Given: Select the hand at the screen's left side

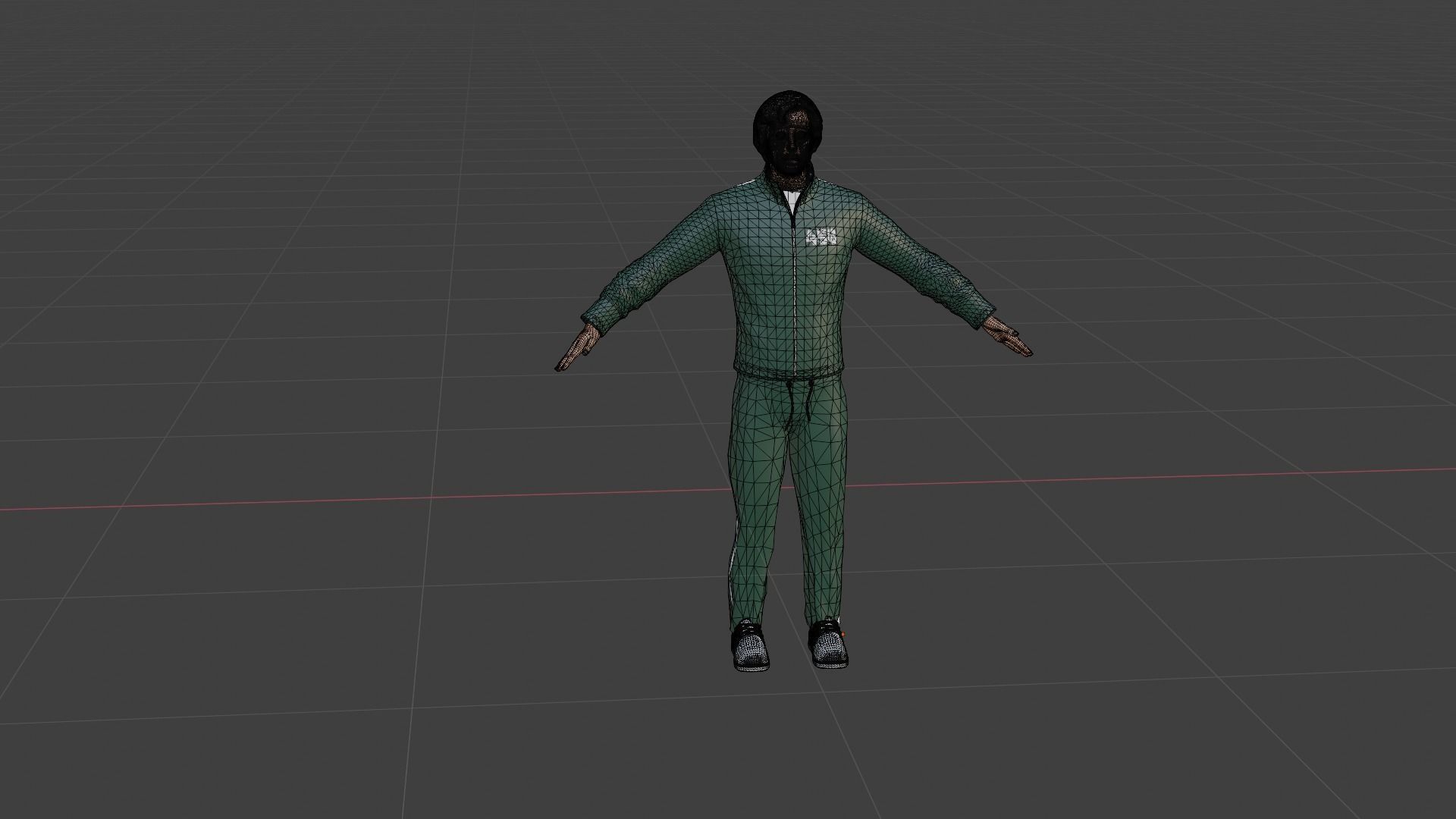Looking at the screenshot, I should click(580, 347).
